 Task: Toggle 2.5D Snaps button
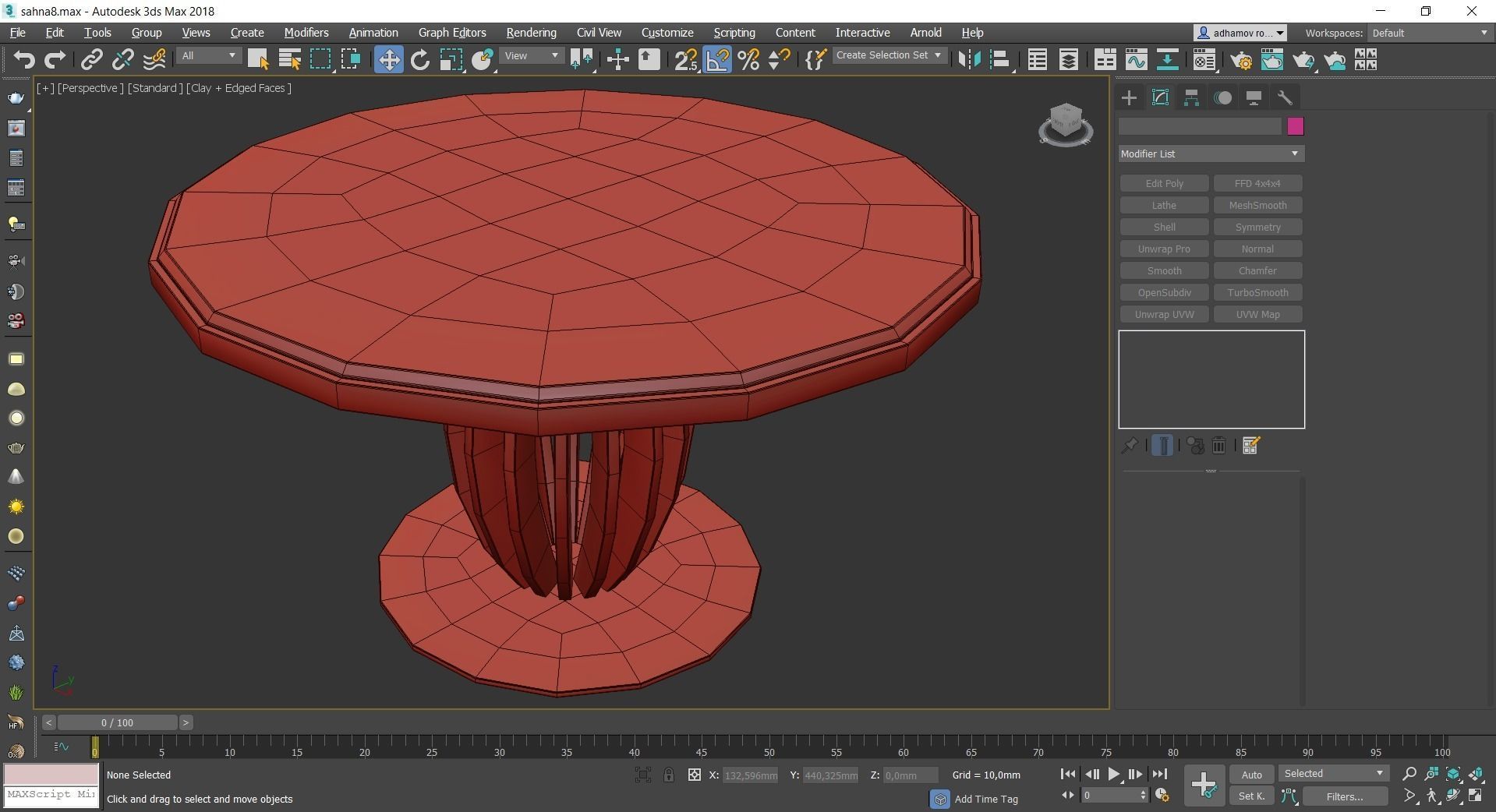click(686, 60)
